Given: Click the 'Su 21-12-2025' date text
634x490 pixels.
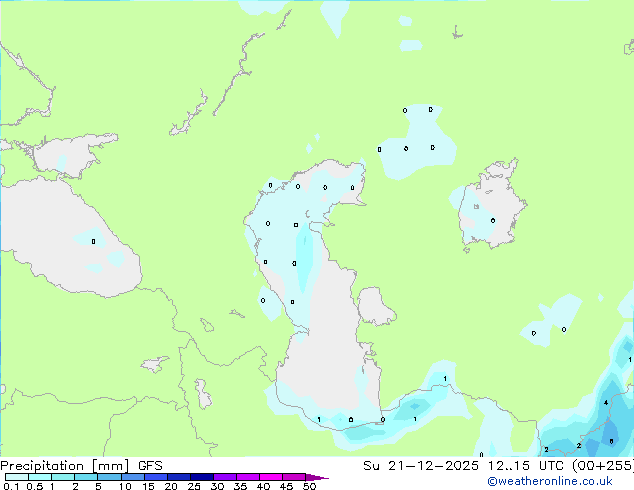Looking at the screenshot, I should (421, 466).
